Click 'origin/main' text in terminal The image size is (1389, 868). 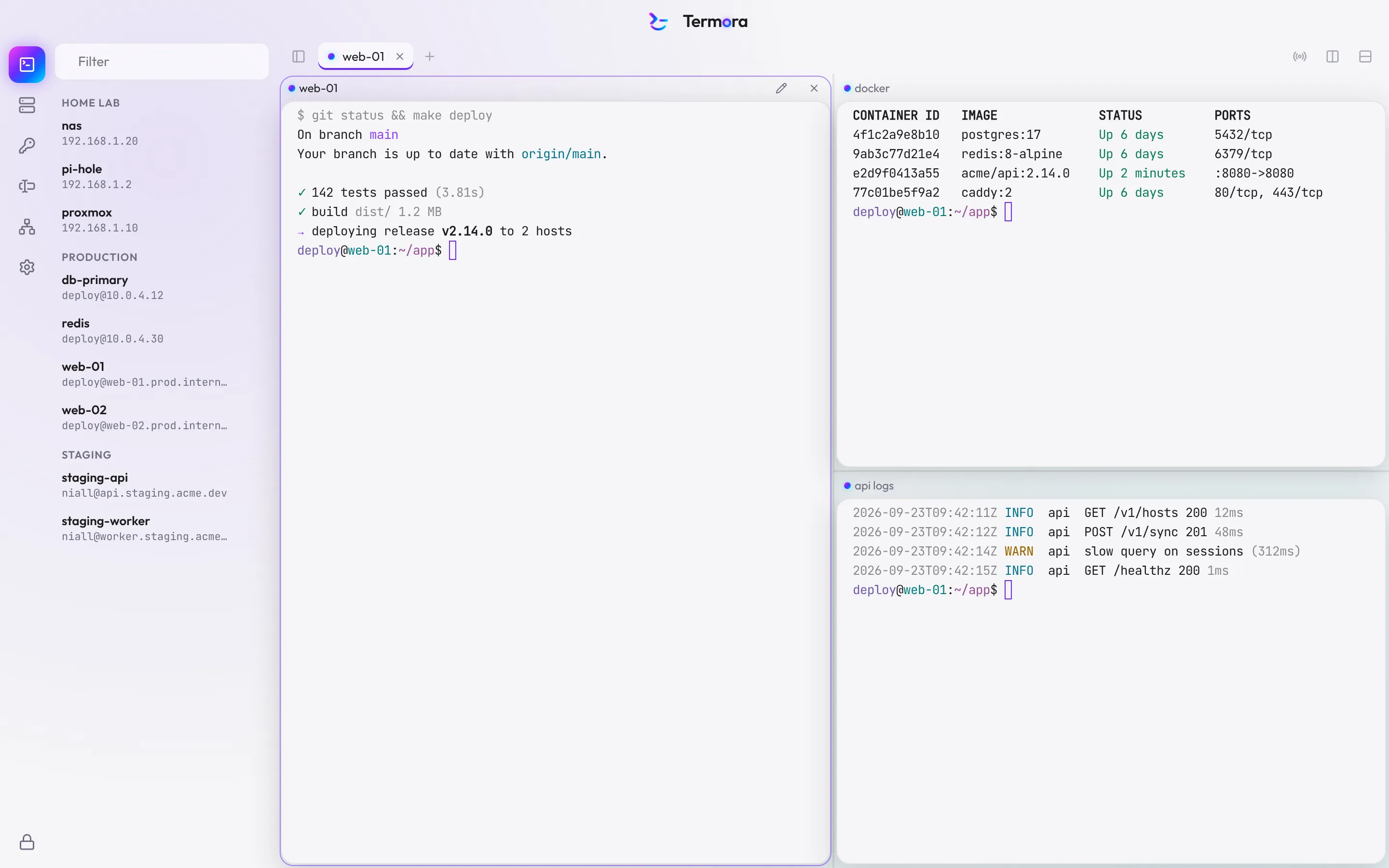pos(561,154)
